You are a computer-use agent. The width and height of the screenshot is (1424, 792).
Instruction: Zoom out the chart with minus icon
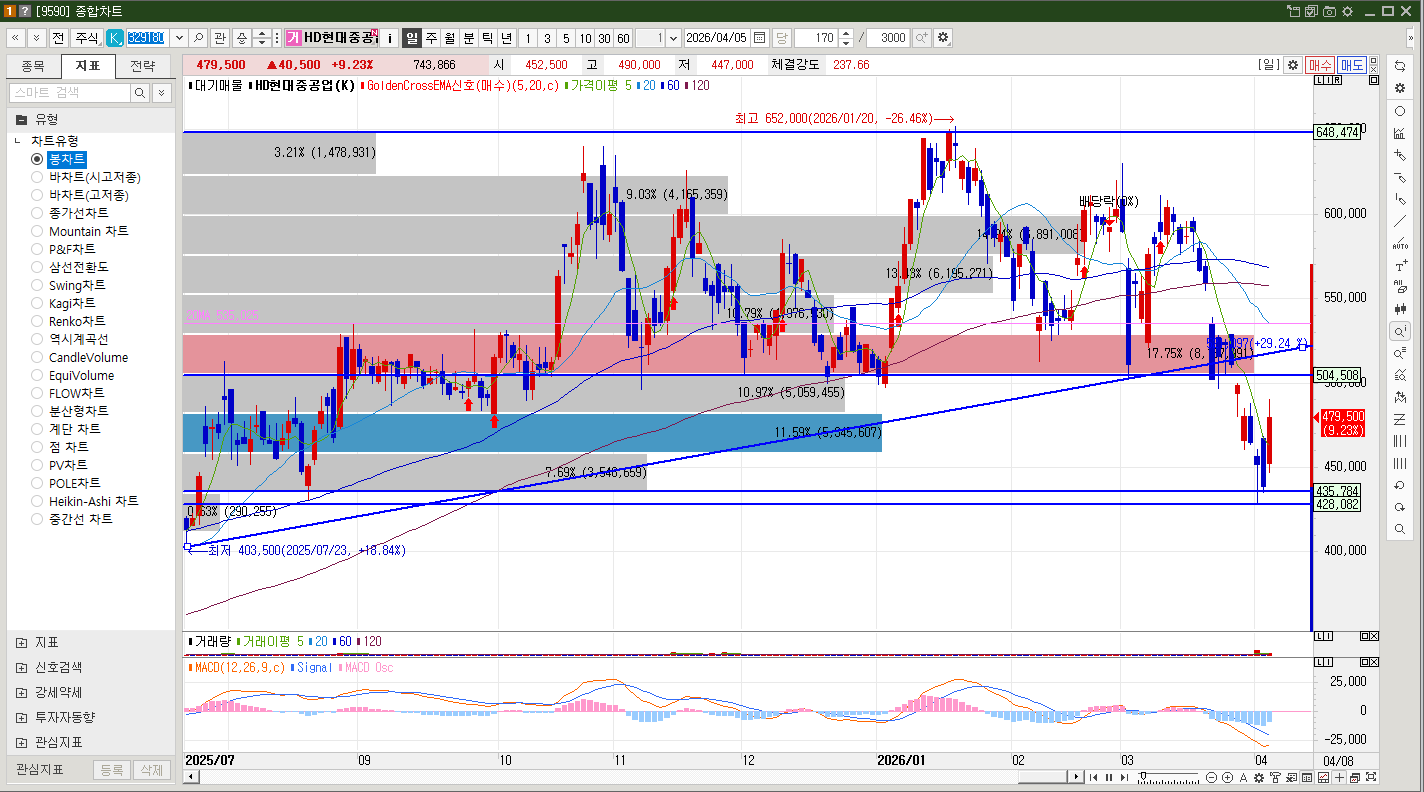click(x=1212, y=778)
